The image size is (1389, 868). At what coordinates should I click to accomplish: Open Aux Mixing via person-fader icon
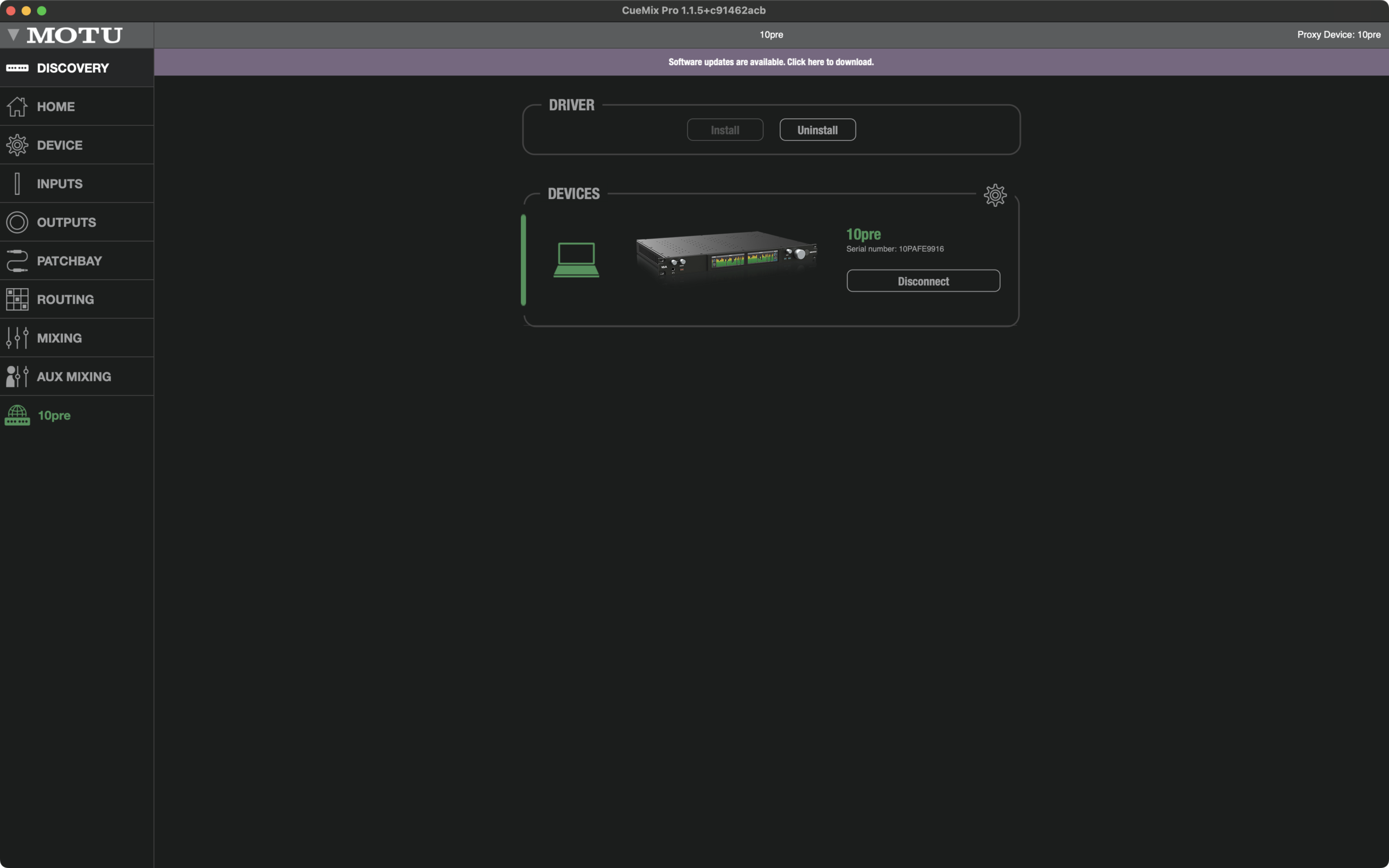17,376
